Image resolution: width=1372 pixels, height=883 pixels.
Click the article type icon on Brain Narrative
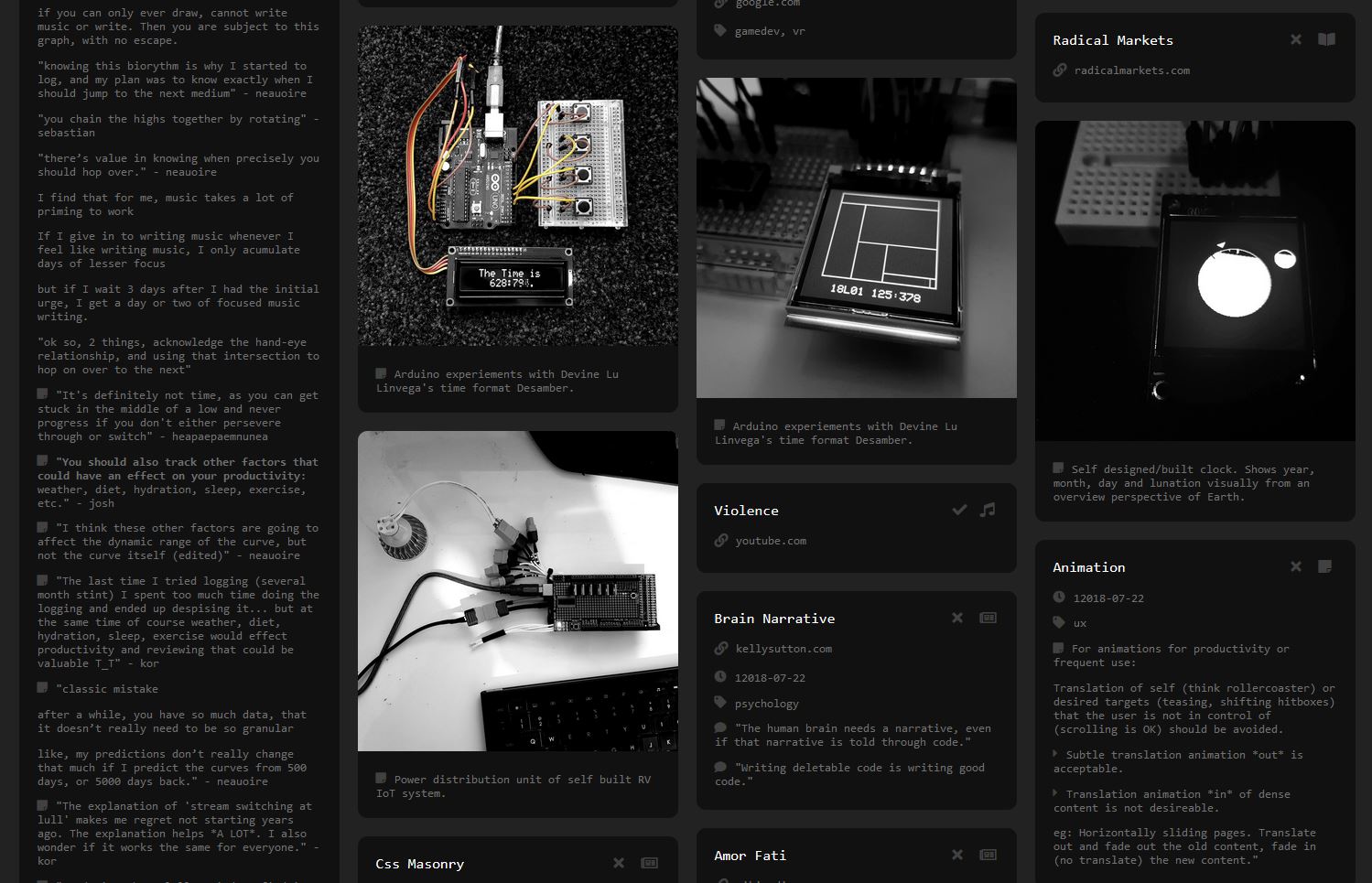(988, 618)
